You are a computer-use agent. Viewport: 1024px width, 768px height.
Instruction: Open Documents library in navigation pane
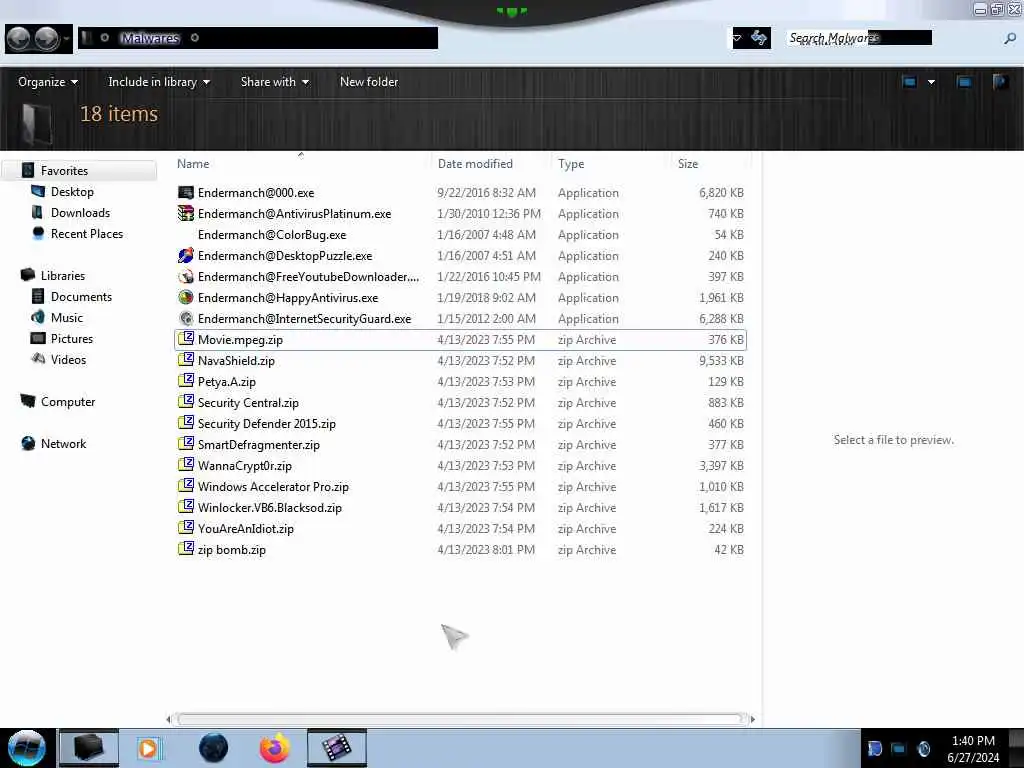click(81, 296)
